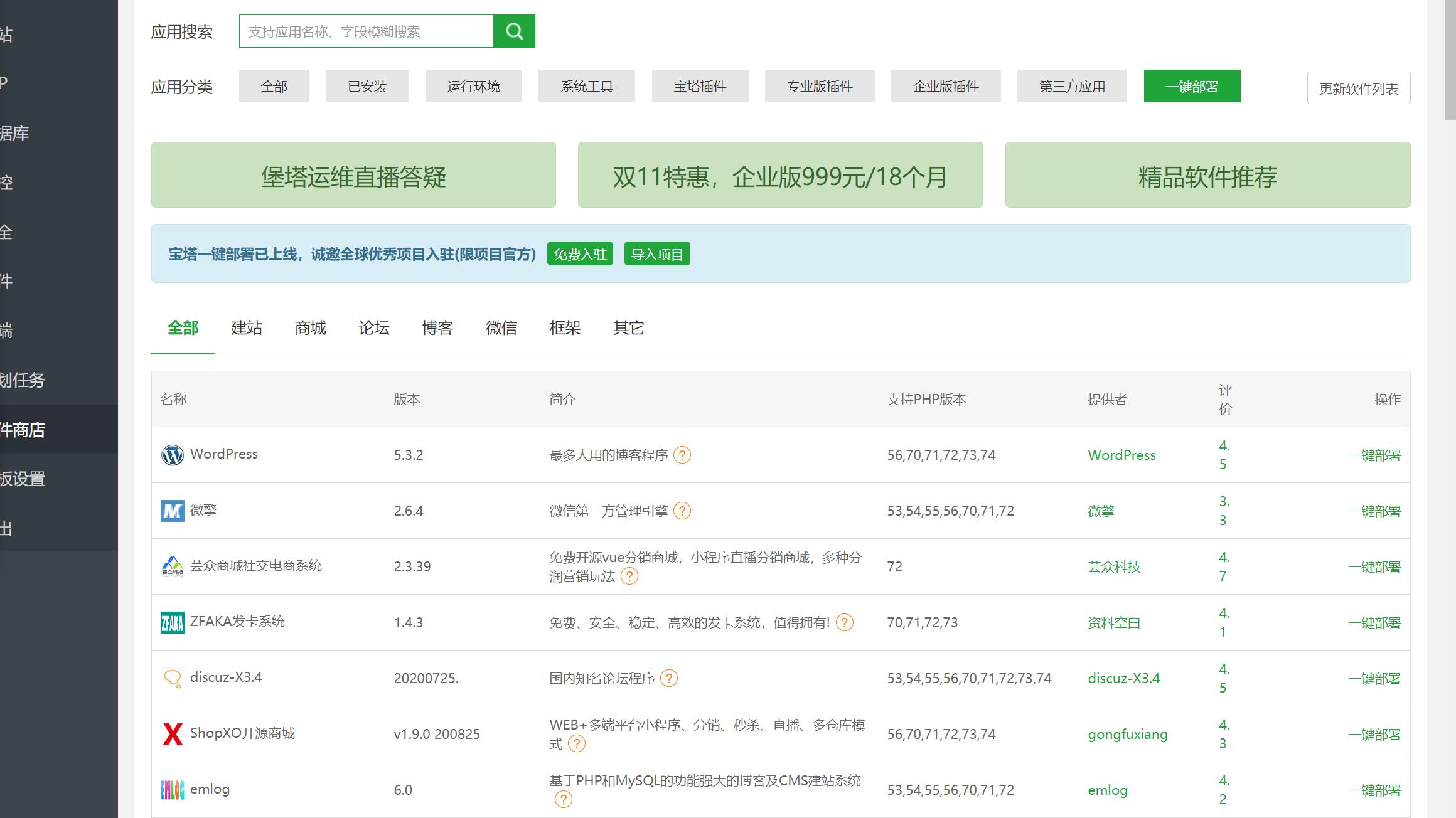Deploy 芸众商城 via 一键部署 link
Image resolution: width=1456 pixels, height=818 pixels.
coord(1374,567)
